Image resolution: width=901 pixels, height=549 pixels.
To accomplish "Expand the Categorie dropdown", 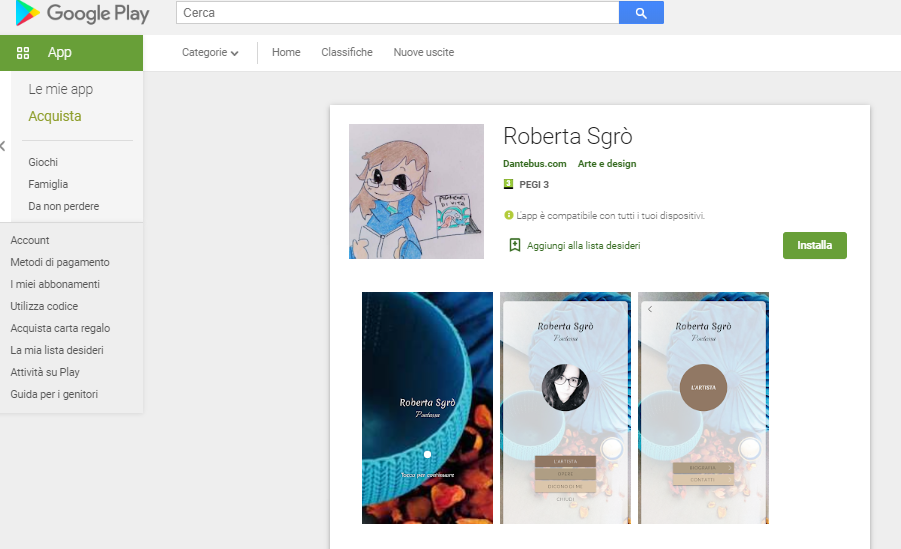I will [x=210, y=53].
